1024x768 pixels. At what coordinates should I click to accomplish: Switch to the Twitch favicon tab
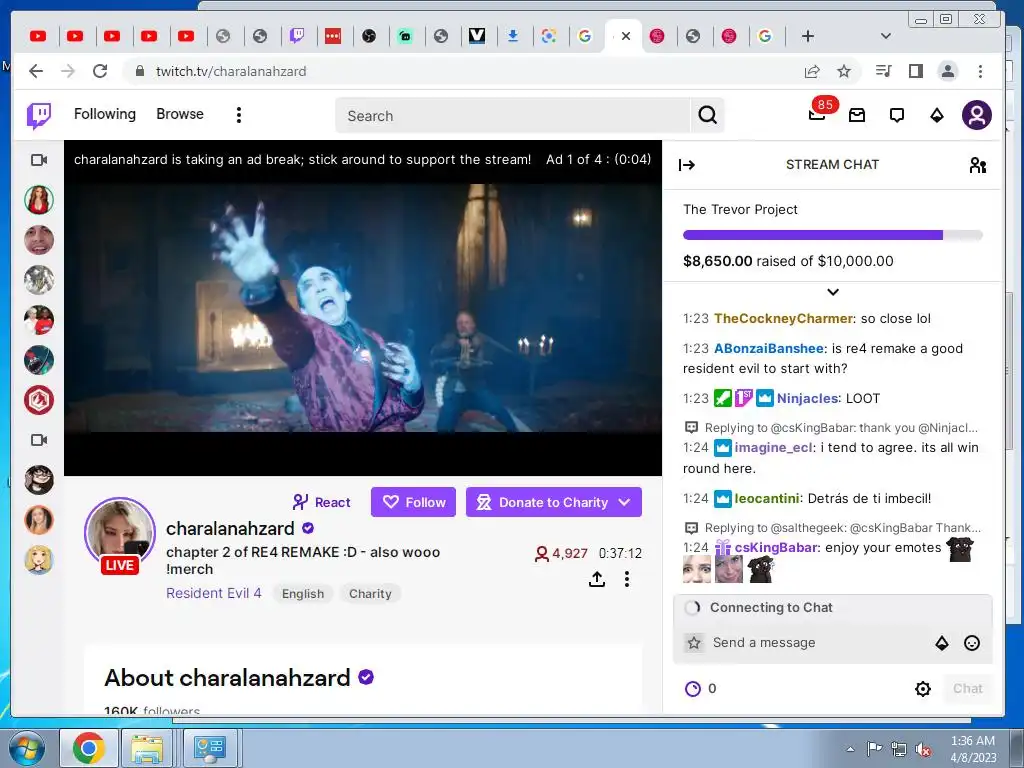point(297,36)
